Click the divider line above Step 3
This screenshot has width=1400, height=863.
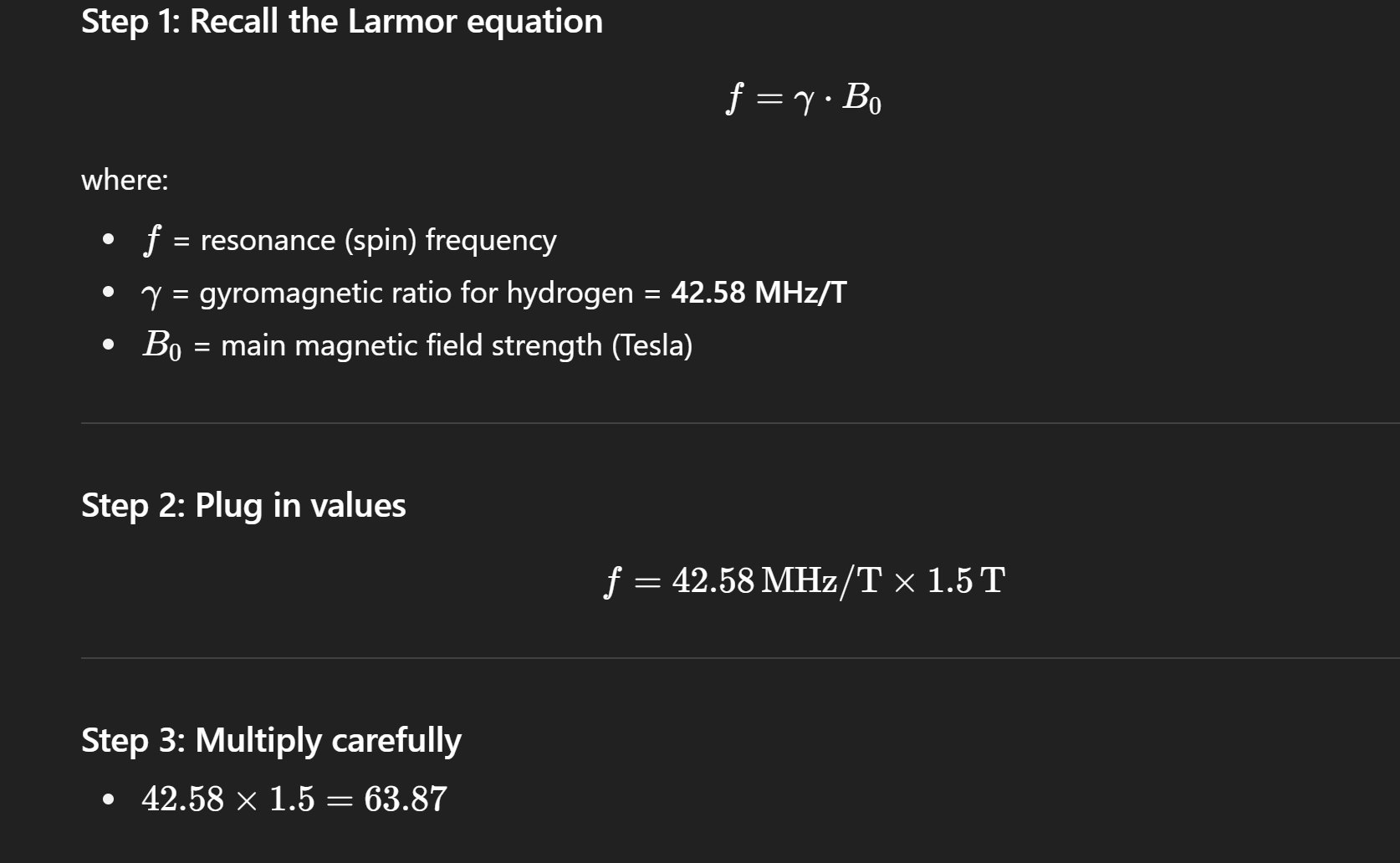740,658
